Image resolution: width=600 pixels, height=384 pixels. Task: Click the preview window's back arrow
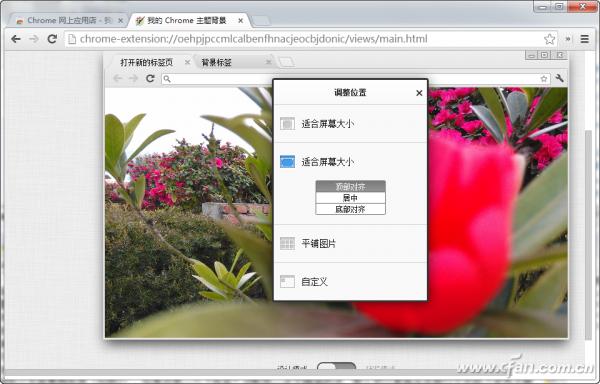(x=118, y=78)
